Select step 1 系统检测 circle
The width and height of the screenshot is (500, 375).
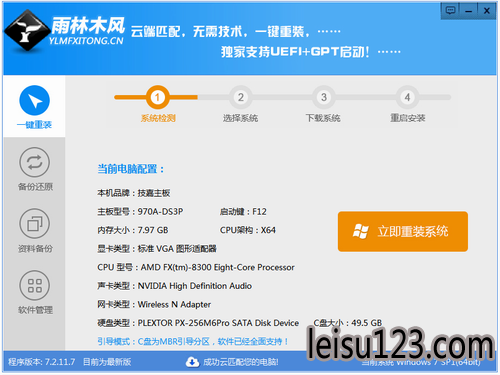coord(157,97)
